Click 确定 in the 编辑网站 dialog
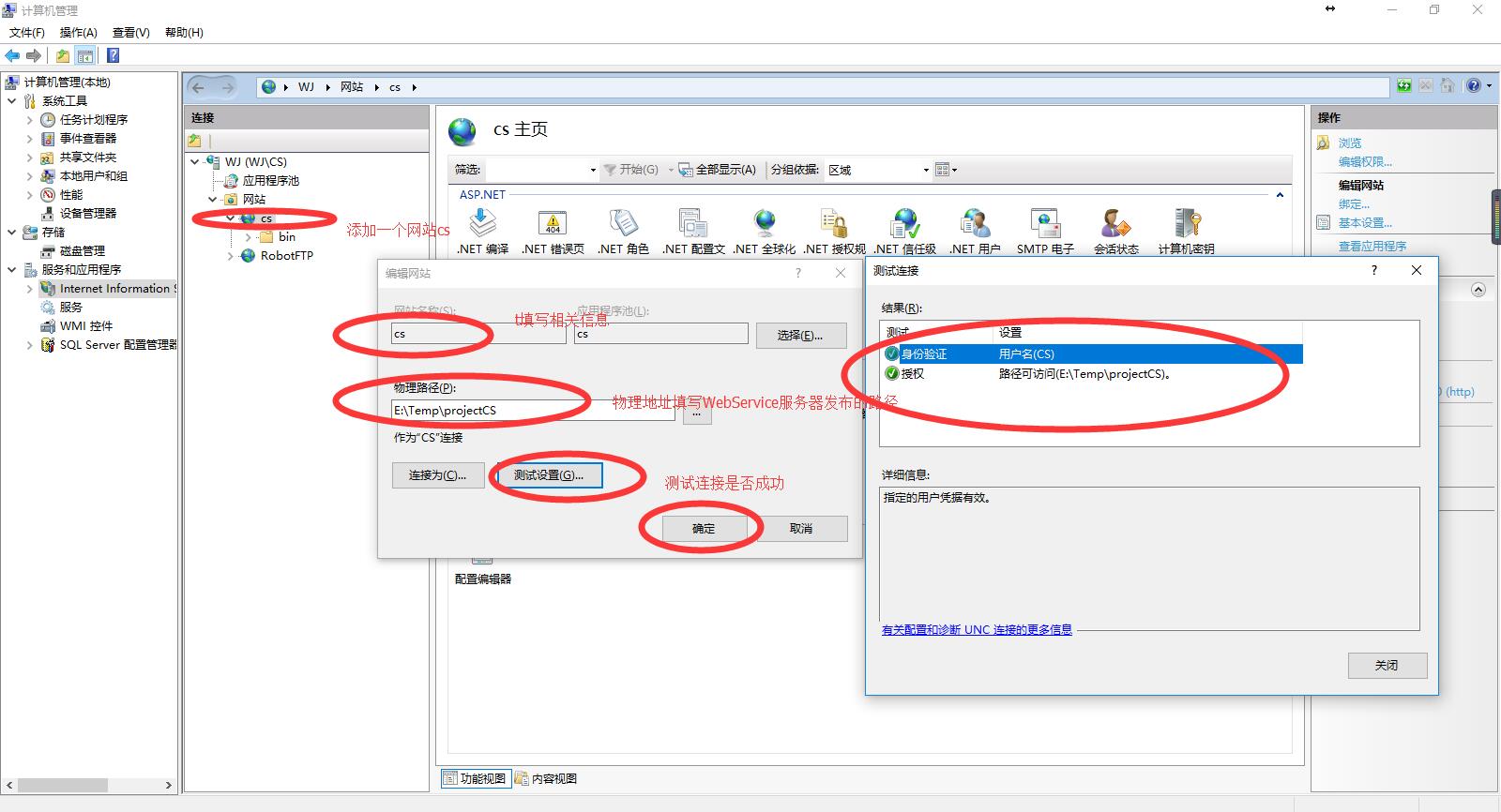The image size is (1501, 812). 704,529
